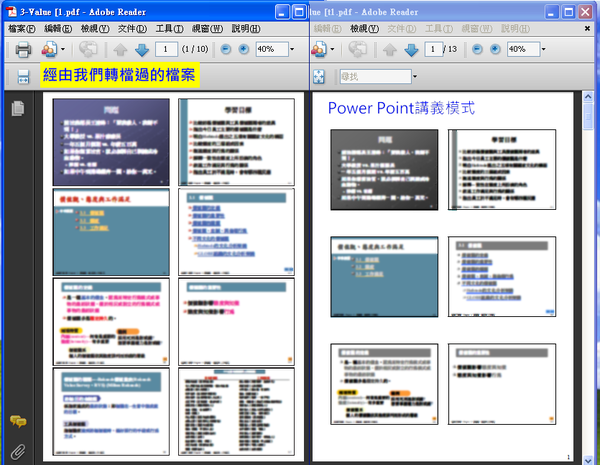The width and height of the screenshot is (600, 465).
Task: Maximize the left Adobe Reader window
Action: tap(299, 12)
